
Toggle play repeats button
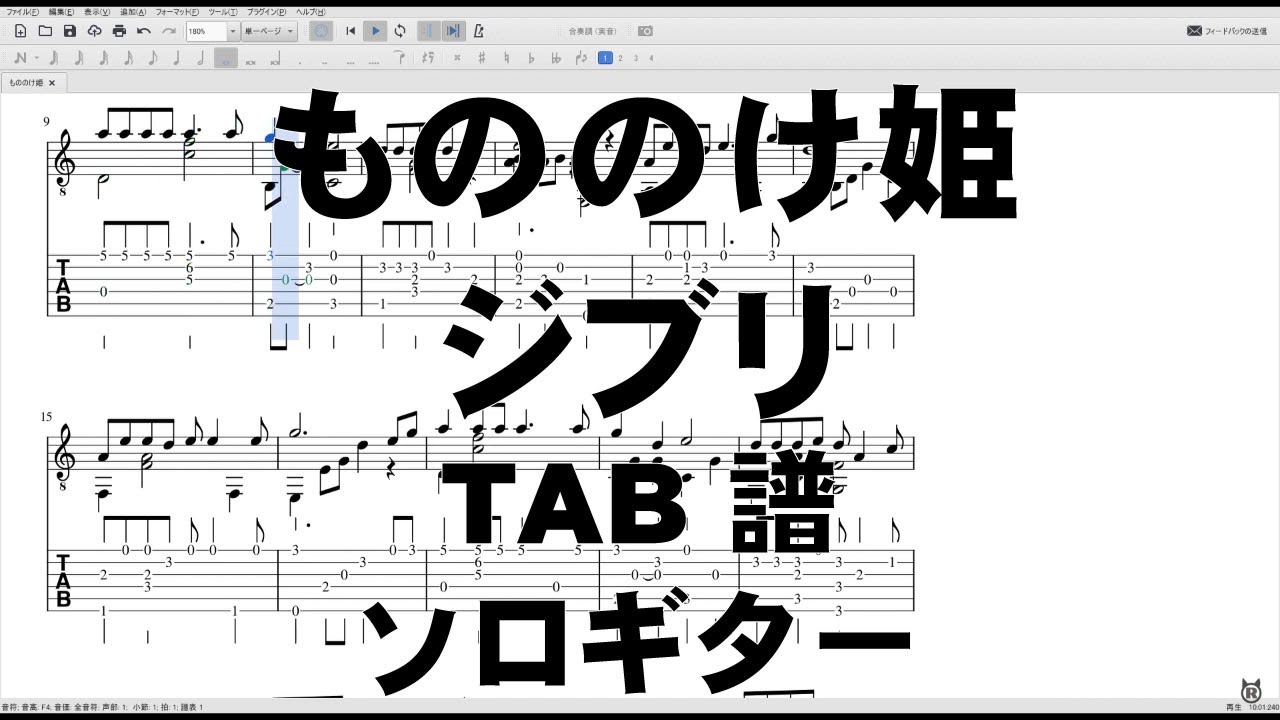coord(427,31)
